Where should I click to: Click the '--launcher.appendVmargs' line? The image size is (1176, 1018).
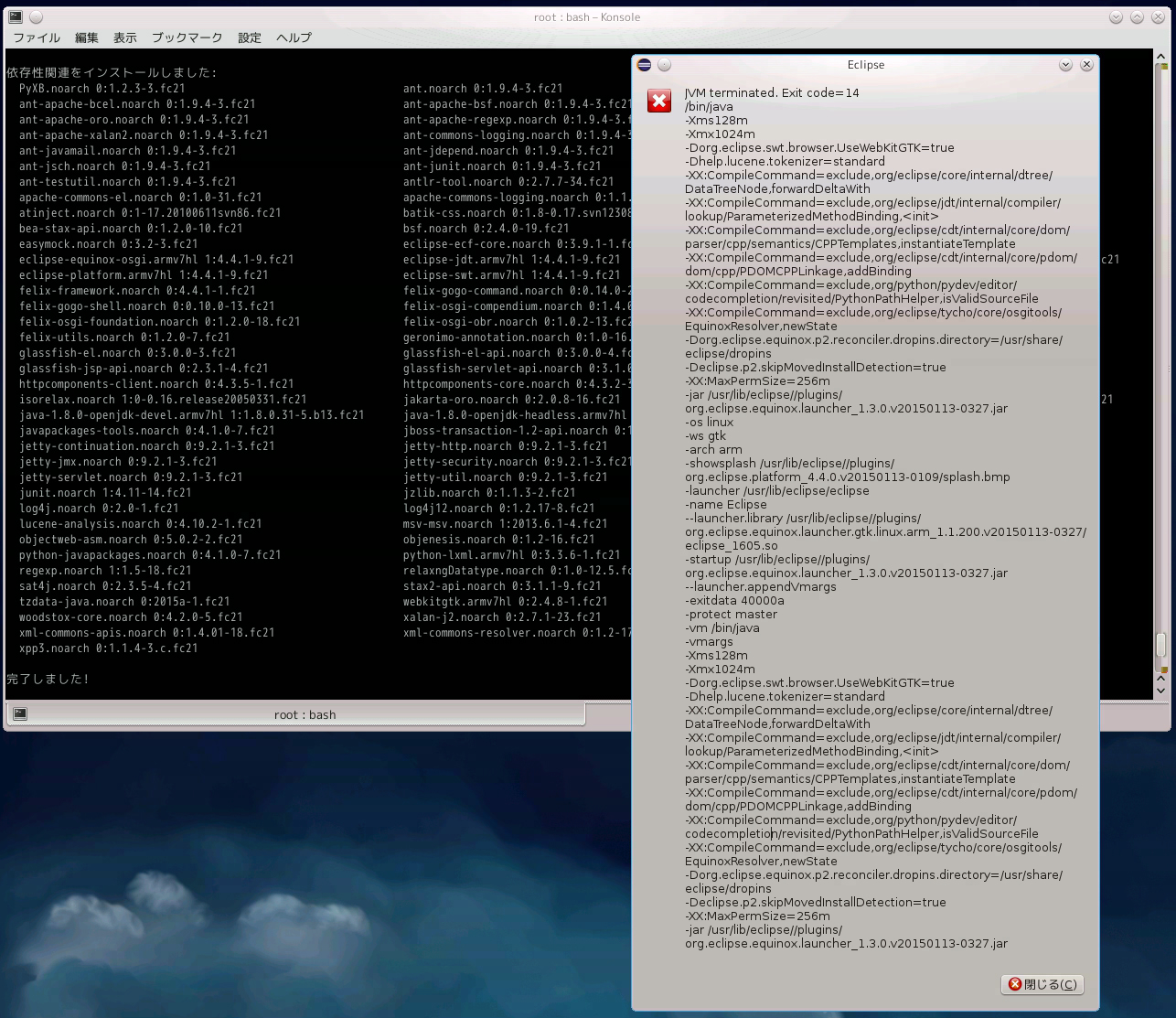point(761,586)
